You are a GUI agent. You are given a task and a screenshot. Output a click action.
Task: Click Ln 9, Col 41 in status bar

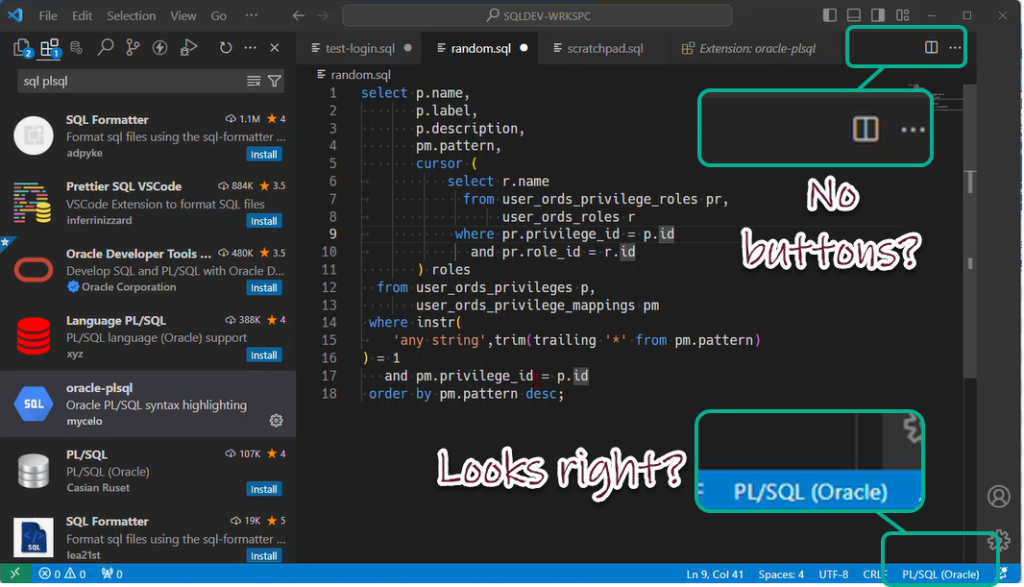point(714,575)
